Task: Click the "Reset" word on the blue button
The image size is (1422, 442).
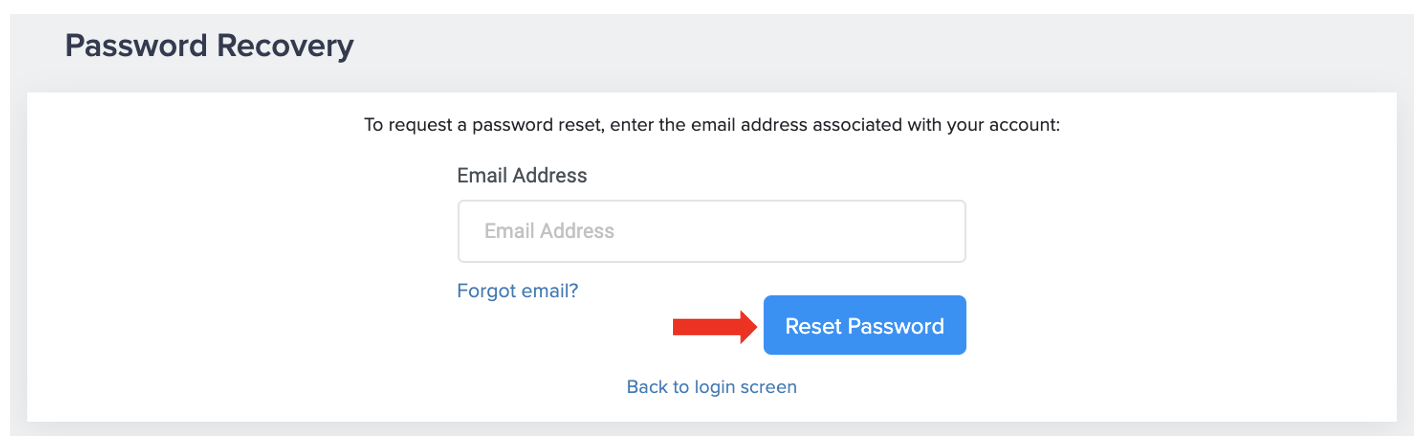Action: click(813, 326)
